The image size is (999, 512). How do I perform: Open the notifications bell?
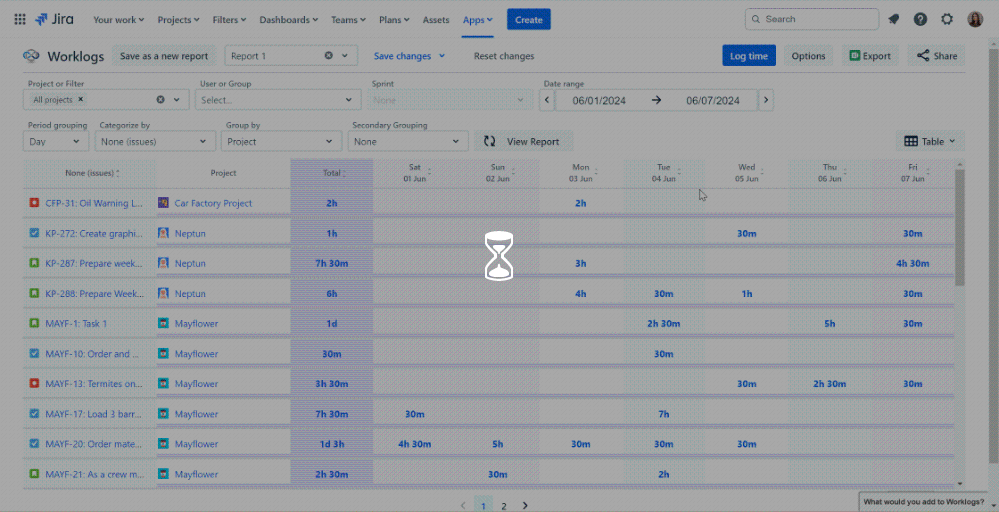tap(894, 20)
